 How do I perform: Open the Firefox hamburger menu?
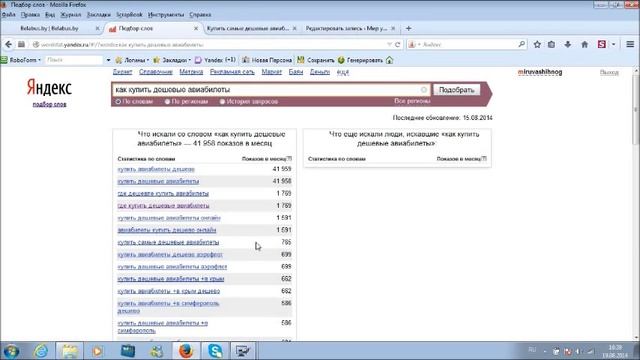pos(630,44)
